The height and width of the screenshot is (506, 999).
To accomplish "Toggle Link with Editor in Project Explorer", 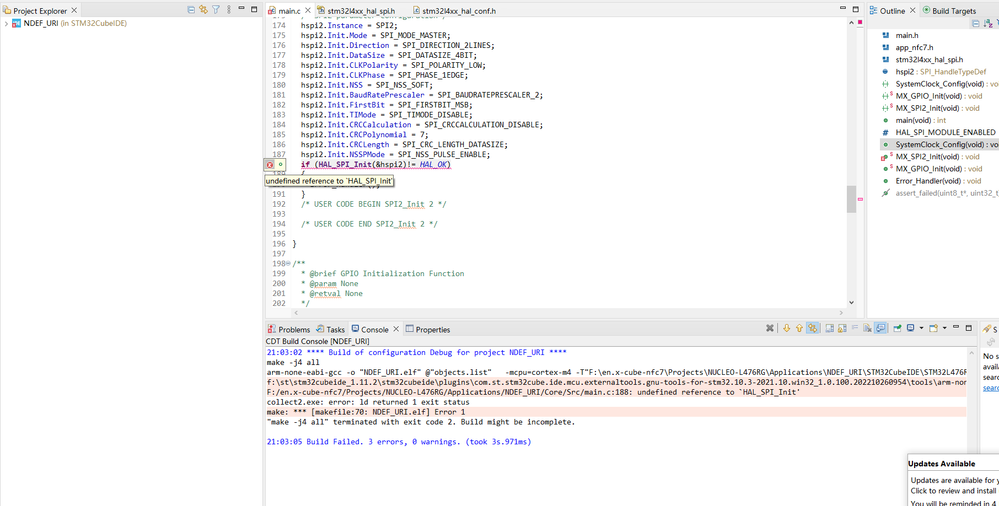I will [x=203, y=10].
